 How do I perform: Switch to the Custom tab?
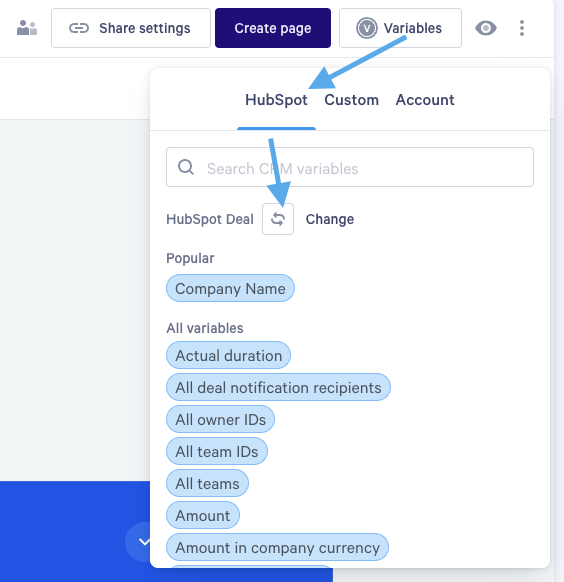(351, 100)
